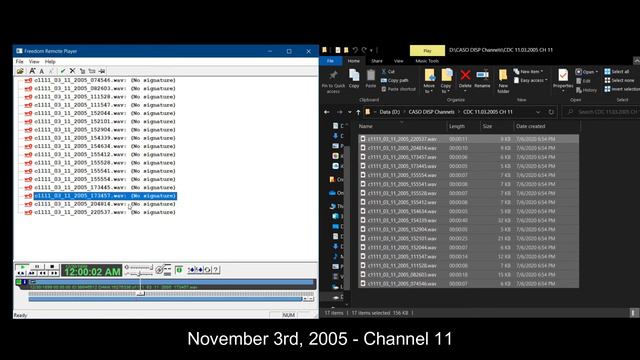Click the larger font 'A' icon in player toolbar
Viewport: 640px width, 360px height.
pos(32,71)
